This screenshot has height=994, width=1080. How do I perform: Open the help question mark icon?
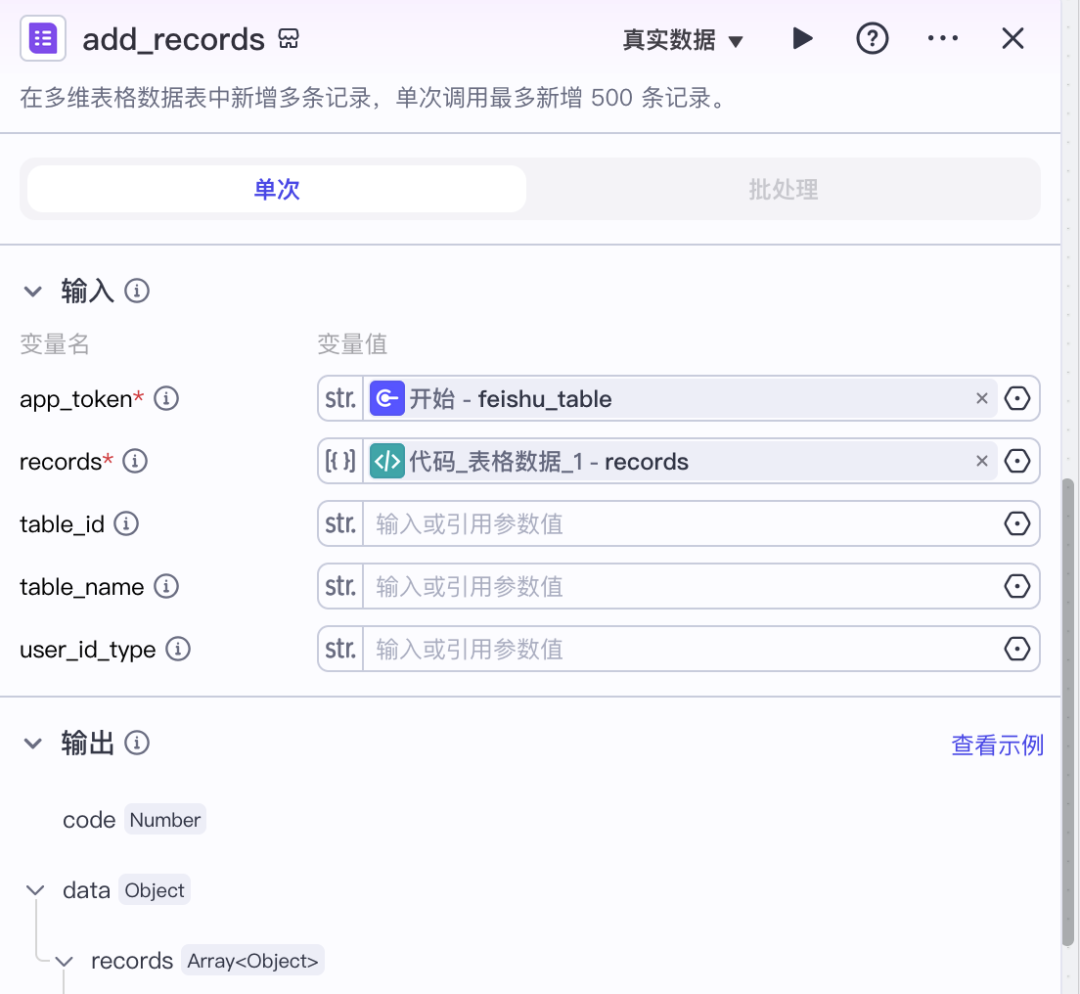click(x=872, y=39)
